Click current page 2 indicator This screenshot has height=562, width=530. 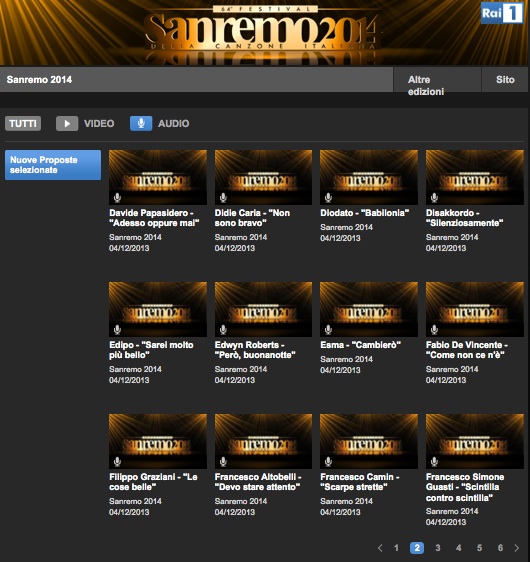click(x=417, y=548)
